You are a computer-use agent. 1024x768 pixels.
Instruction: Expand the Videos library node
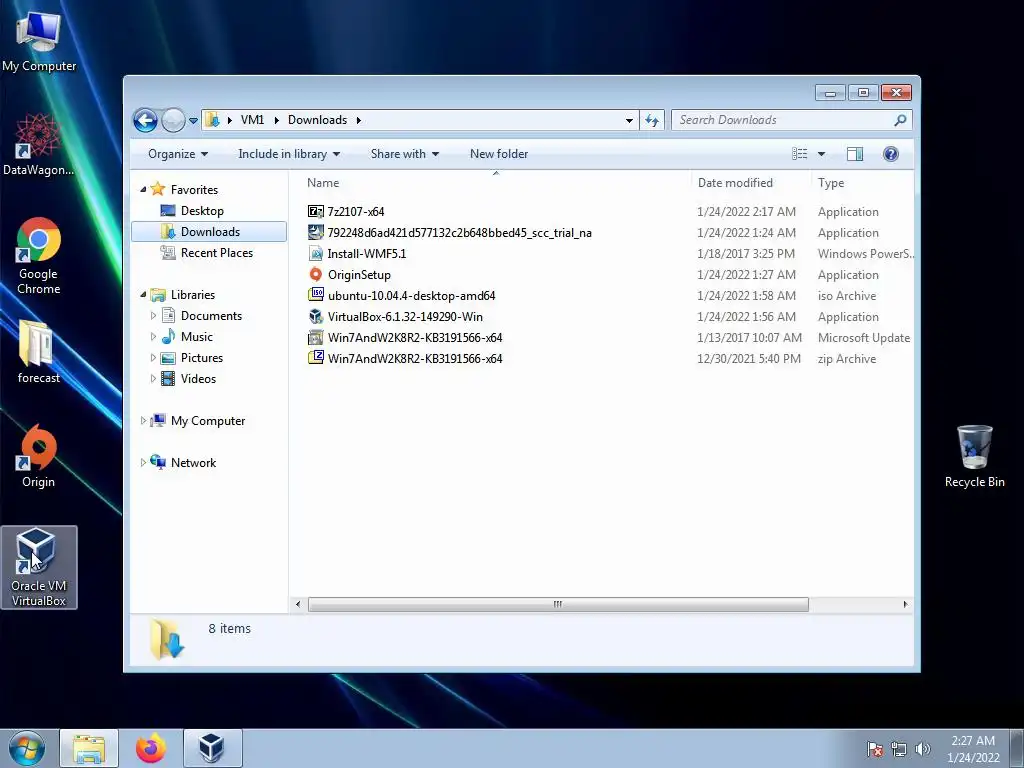(x=153, y=379)
